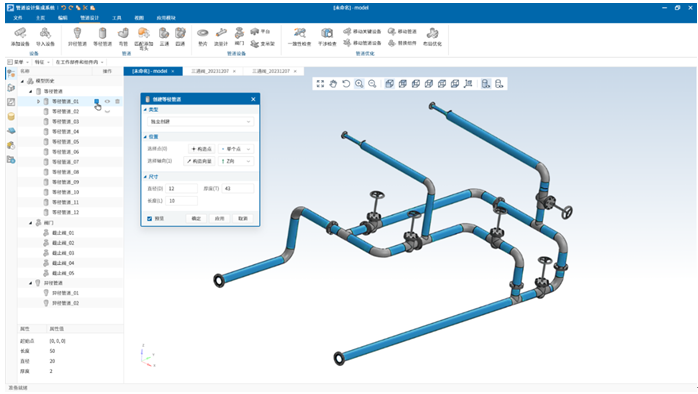Select the 三通 tee fitting tool
The height and width of the screenshot is (394, 698).
[164, 37]
